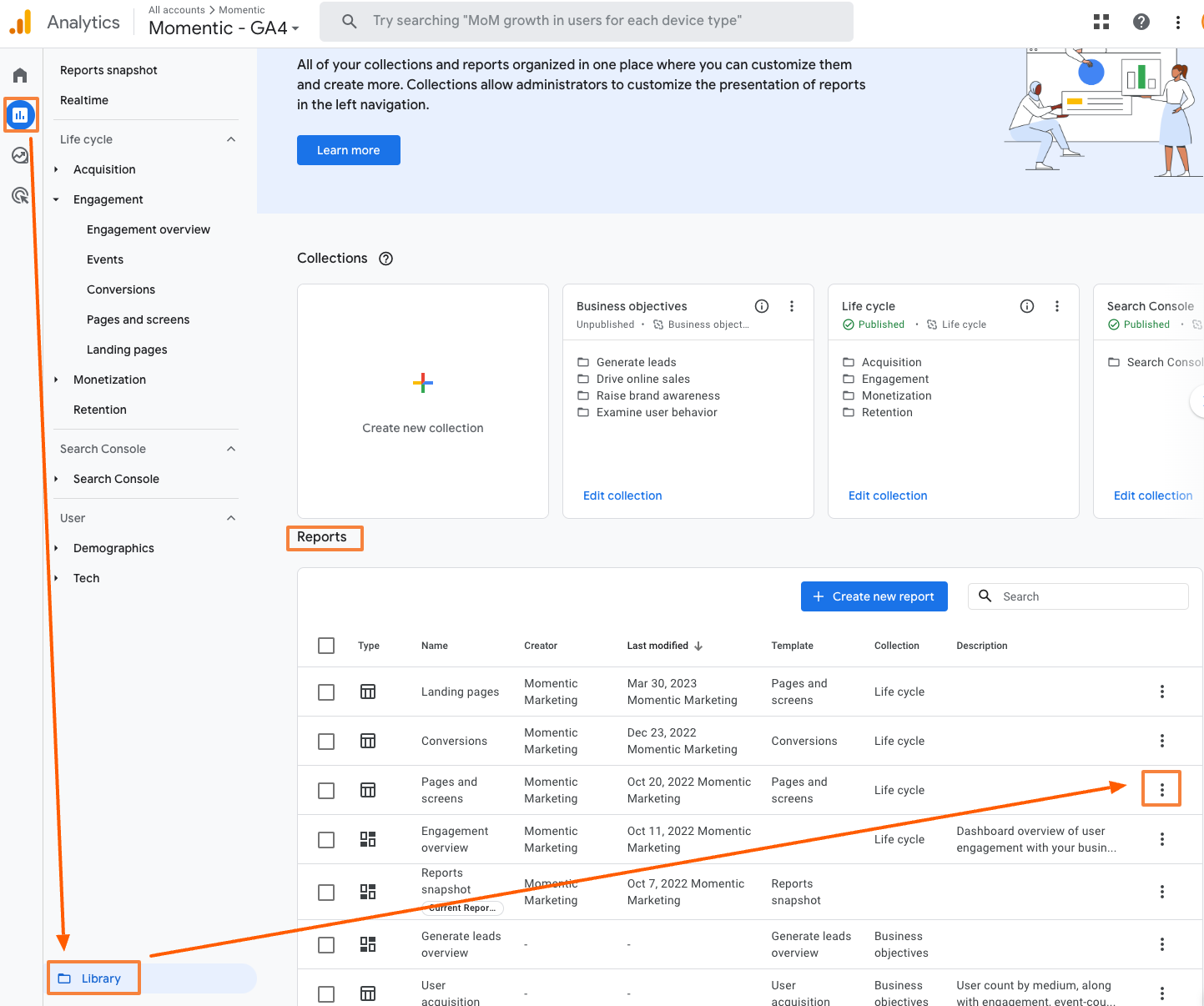Open Engagement overview in navigation

tap(149, 229)
